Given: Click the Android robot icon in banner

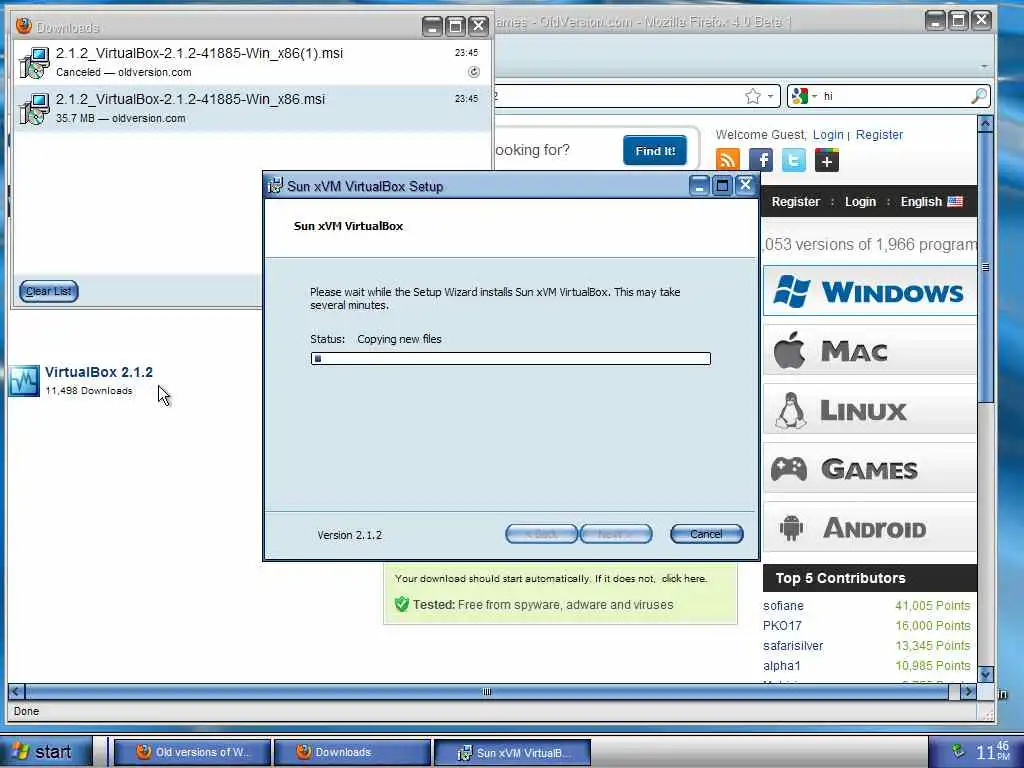Looking at the screenshot, I should (791, 528).
